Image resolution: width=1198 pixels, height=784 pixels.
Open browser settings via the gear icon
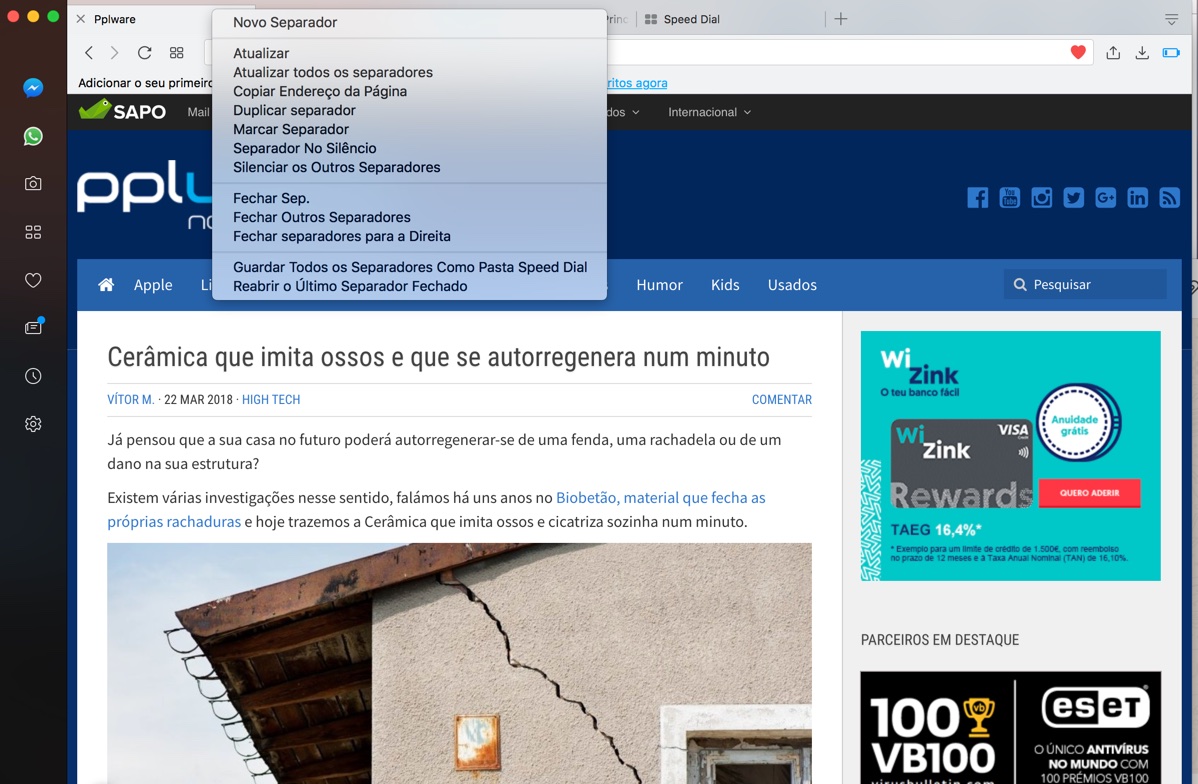point(33,423)
